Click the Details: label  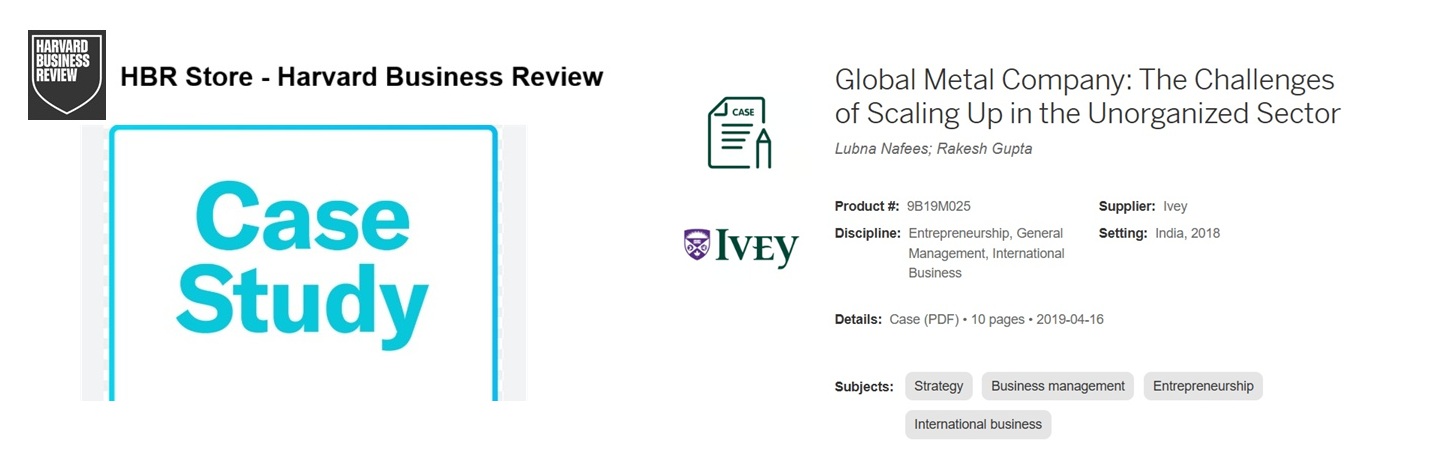tap(858, 320)
